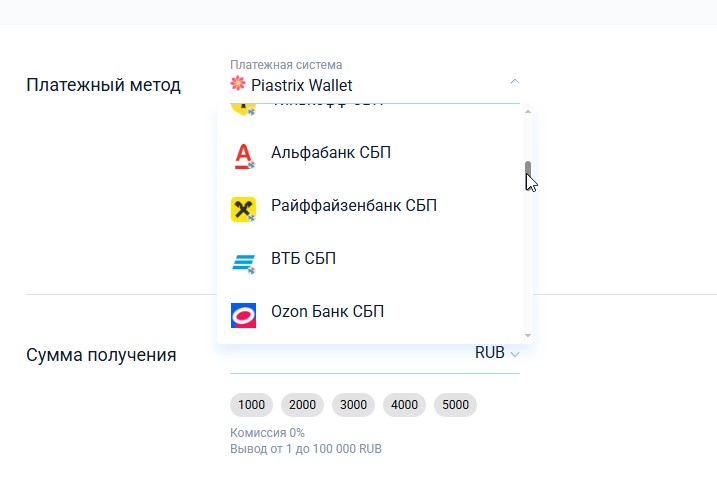Choose the 2000 quick amount chip
This screenshot has width=717, height=504.
pyautogui.click(x=303, y=405)
